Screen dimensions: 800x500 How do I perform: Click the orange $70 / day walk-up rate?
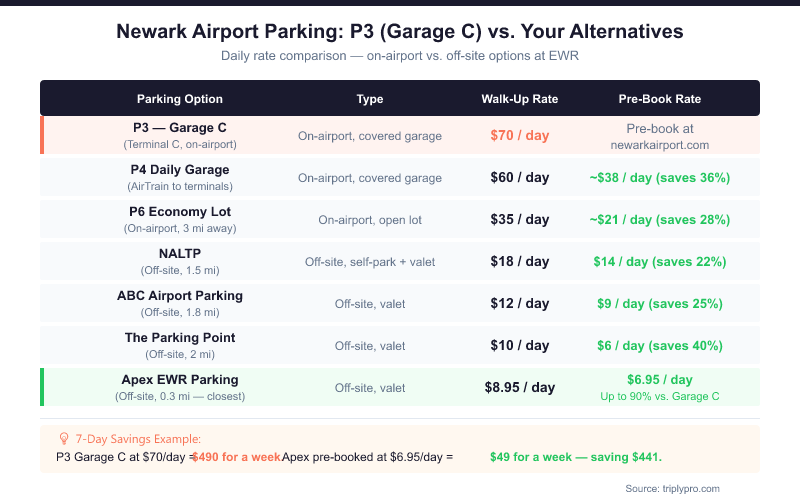[519, 135]
